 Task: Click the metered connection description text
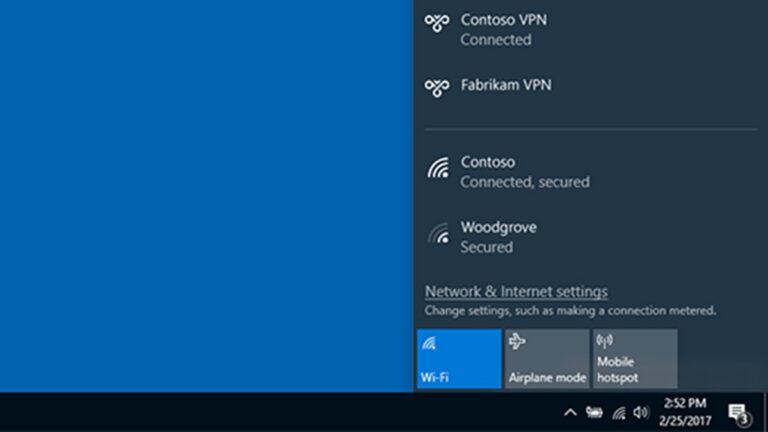[x=570, y=311]
